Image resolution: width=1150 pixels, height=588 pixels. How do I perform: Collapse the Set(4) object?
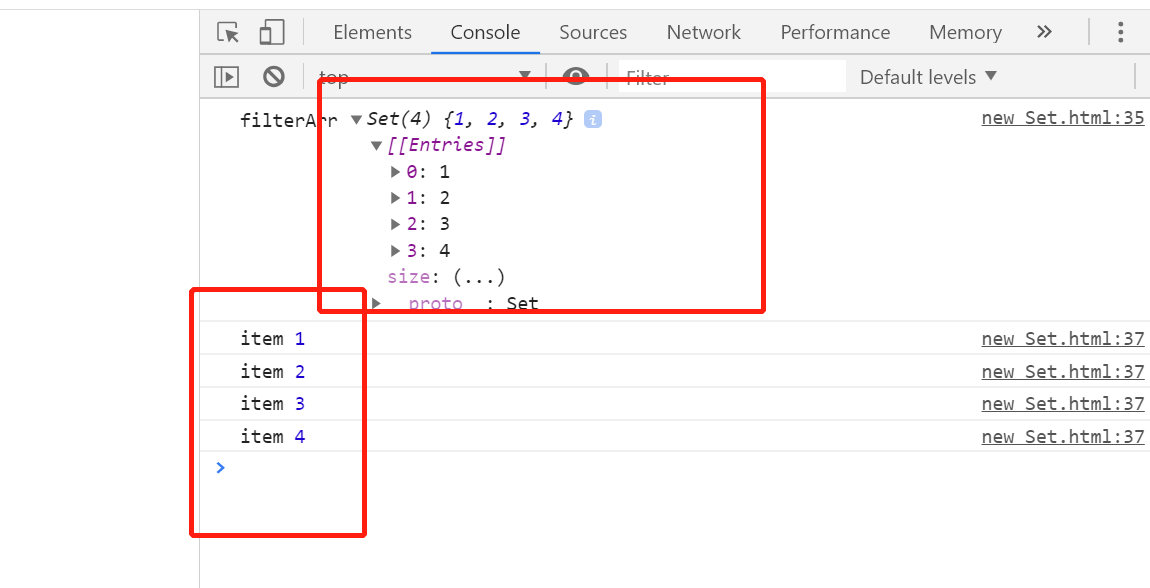pos(357,120)
